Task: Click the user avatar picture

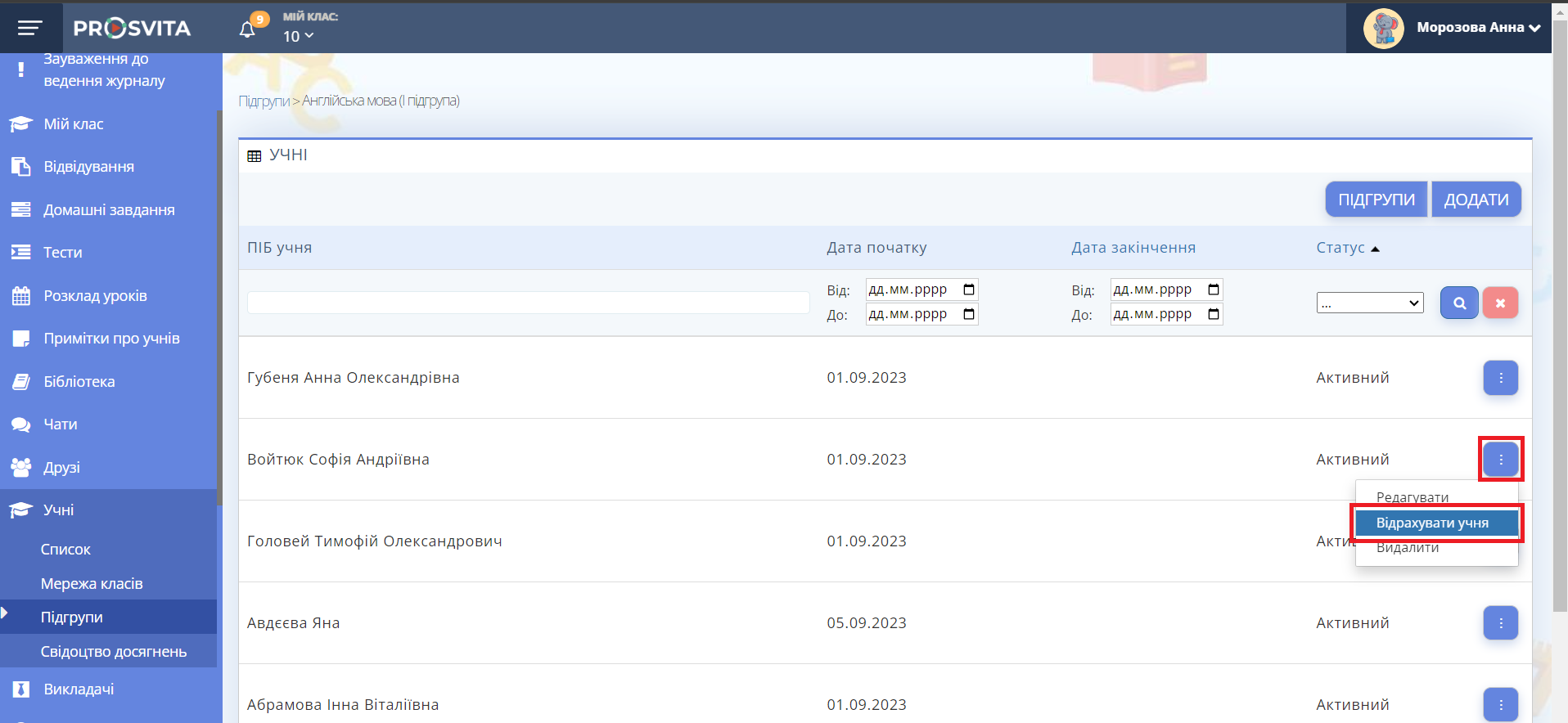Action: (1383, 29)
